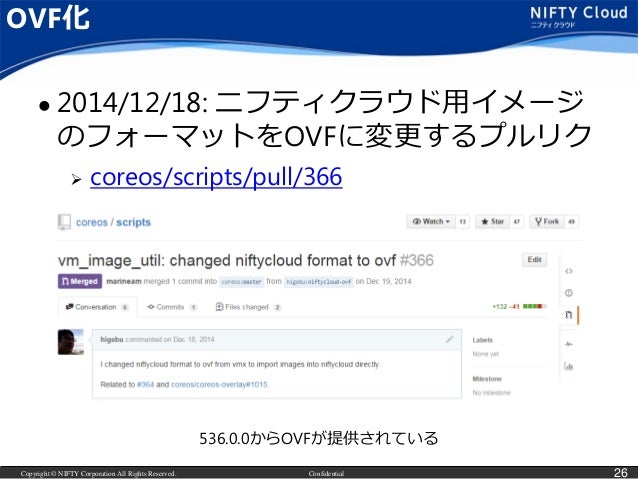Open the Code sidebar icon
Image resolution: width=638 pixels, height=479 pixels.
coord(569,271)
